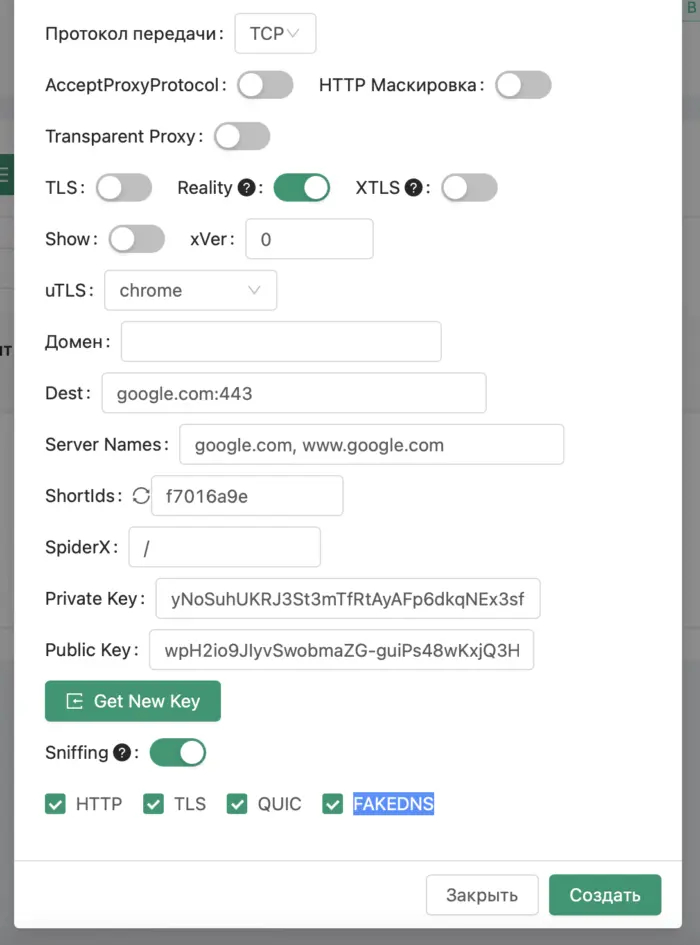Toggle the TLS switch on

(124, 188)
